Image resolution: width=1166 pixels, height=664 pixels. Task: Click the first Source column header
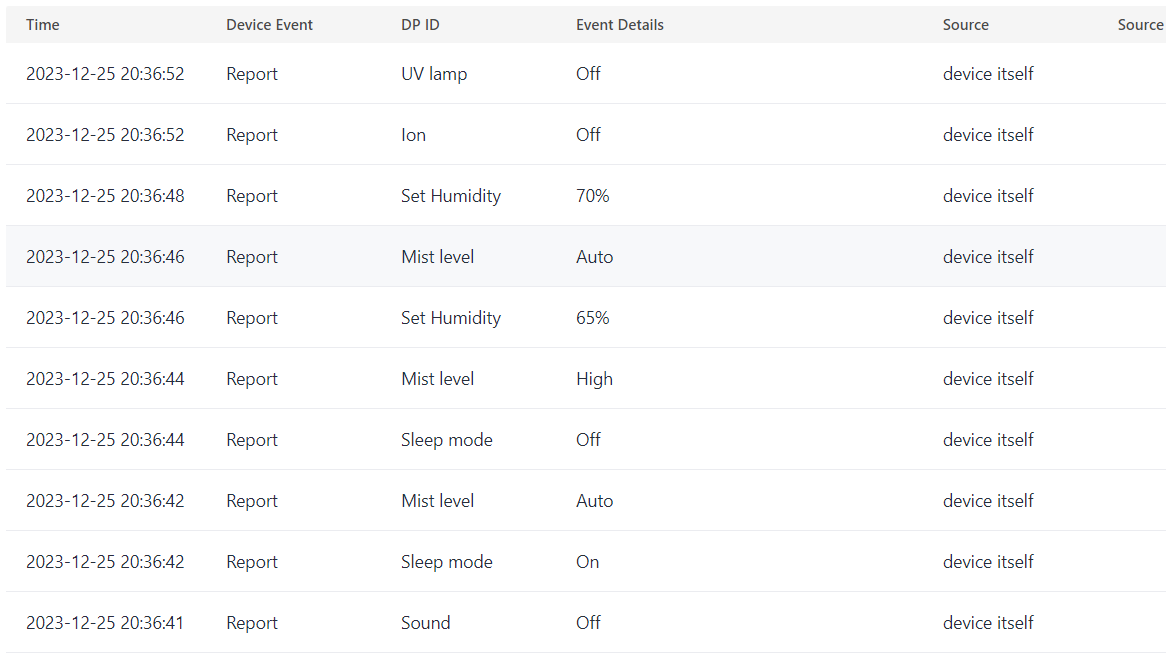tap(965, 25)
